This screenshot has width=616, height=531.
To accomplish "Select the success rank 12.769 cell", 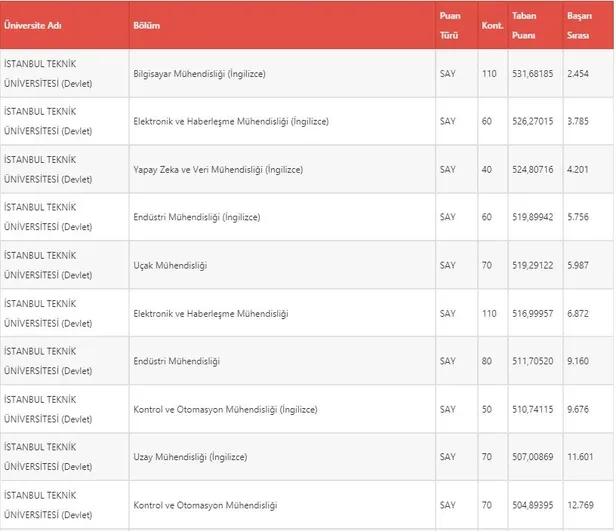I will [581, 505].
